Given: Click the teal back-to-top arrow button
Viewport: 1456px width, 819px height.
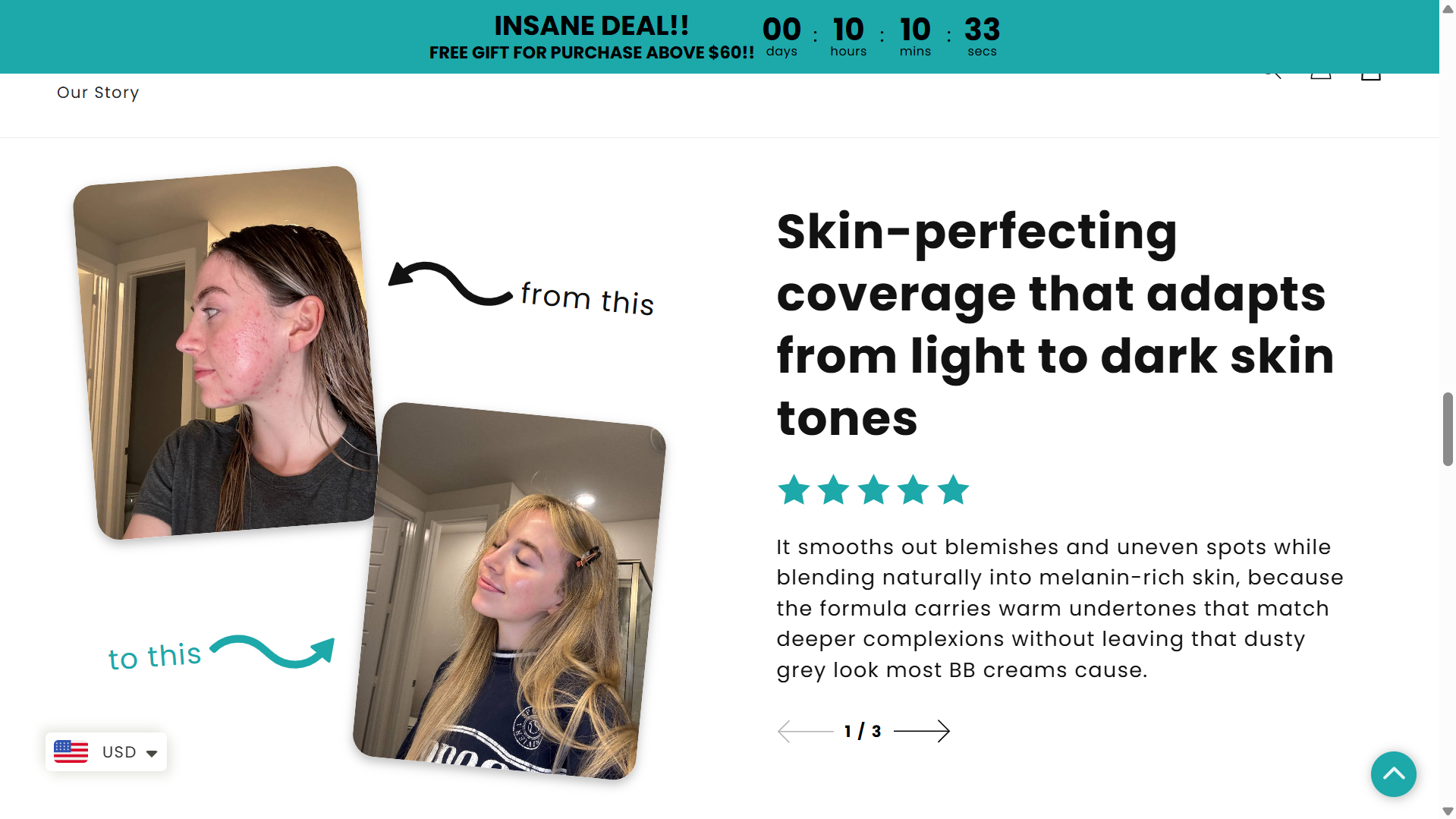Looking at the screenshot, I should (1393, 773).
